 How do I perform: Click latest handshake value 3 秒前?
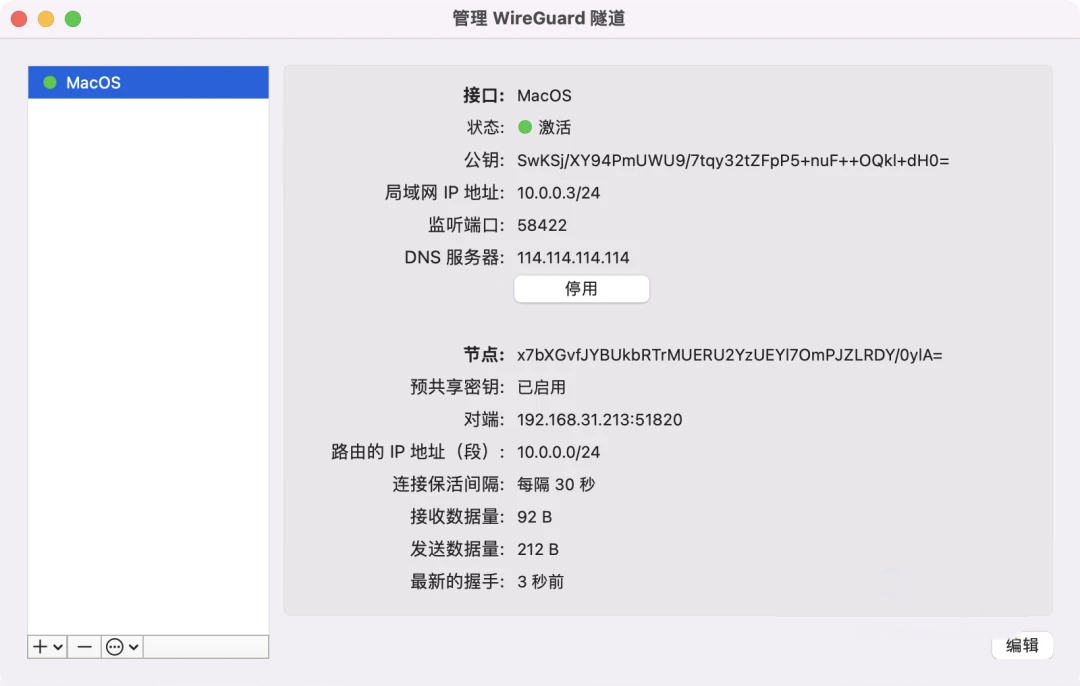click(x=541, y=581)
